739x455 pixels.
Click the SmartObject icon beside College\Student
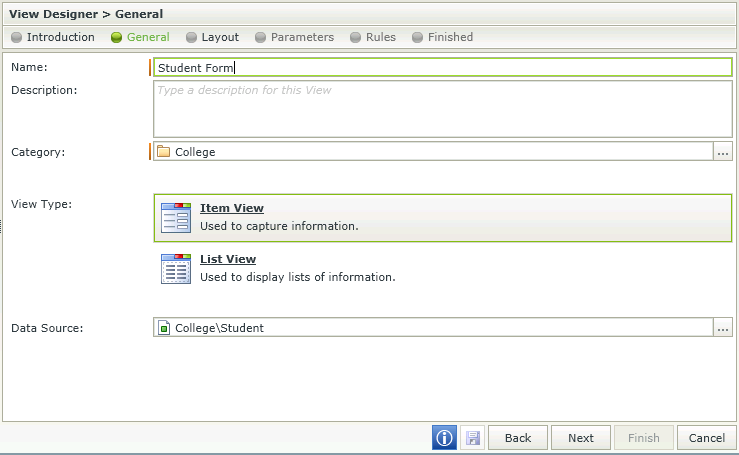click(x=164, y=327)
